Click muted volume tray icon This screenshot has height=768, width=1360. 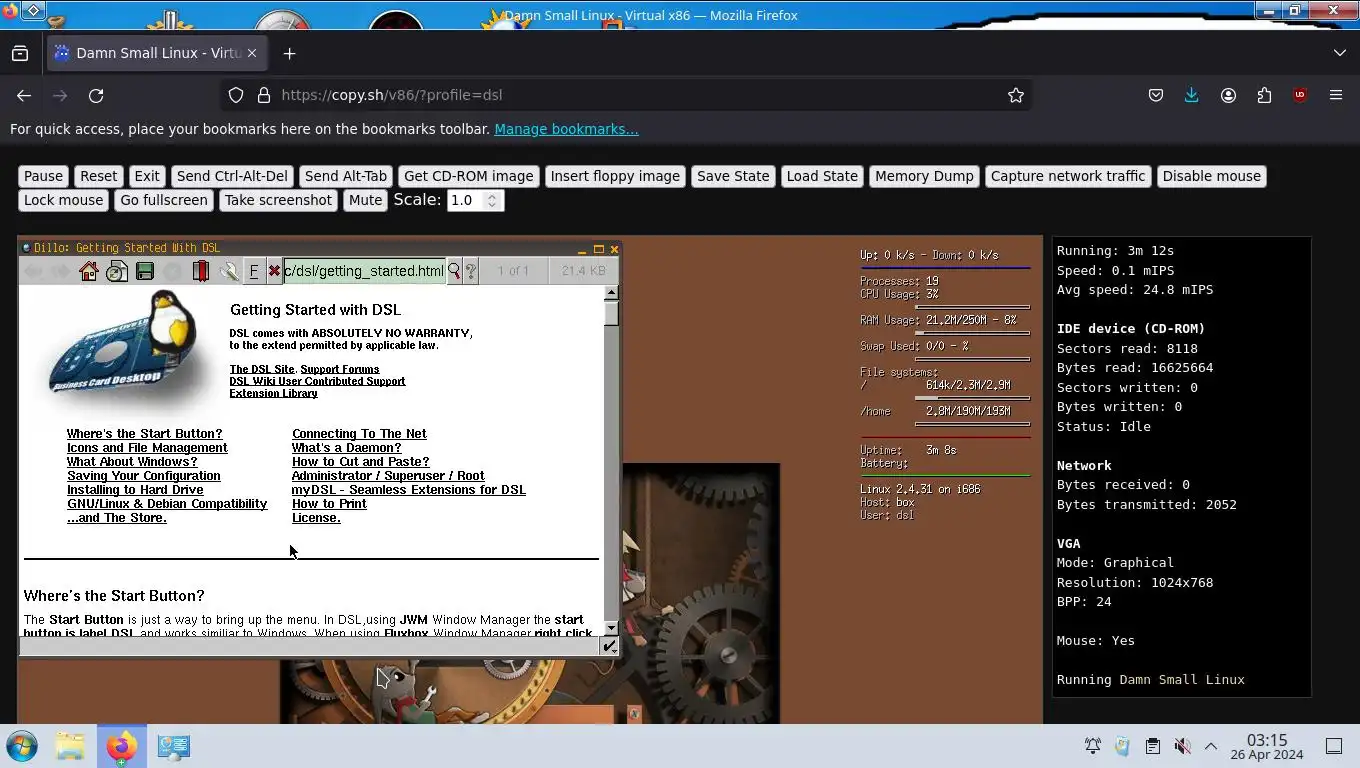1182,746
